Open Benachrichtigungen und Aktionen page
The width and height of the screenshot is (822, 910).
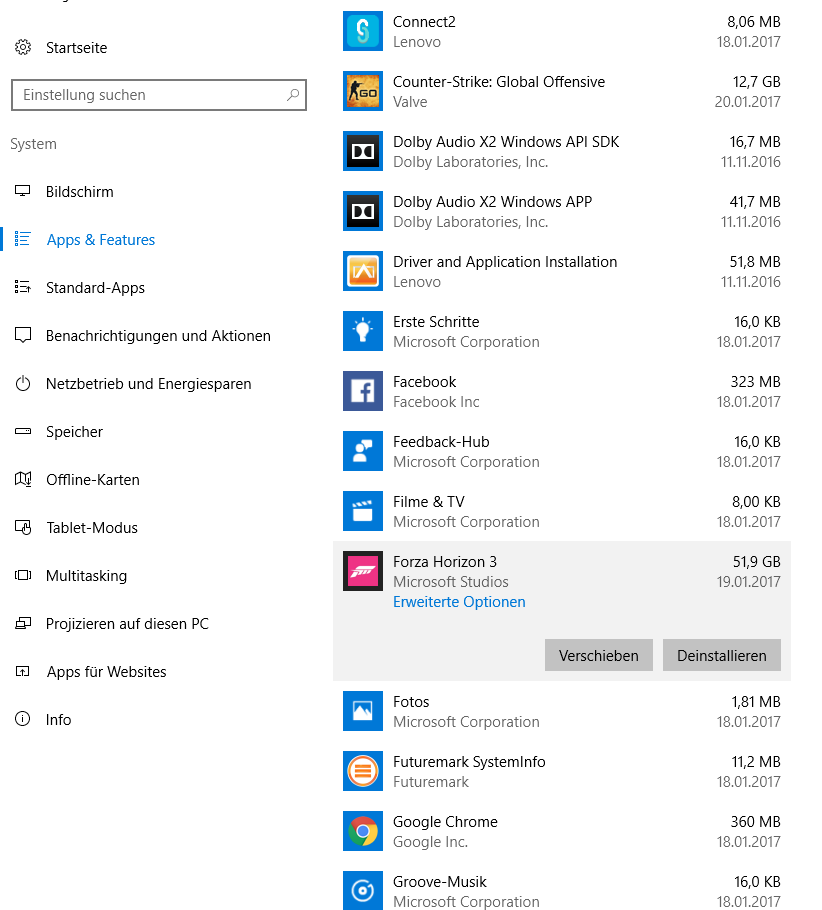[x=158, y=336]
